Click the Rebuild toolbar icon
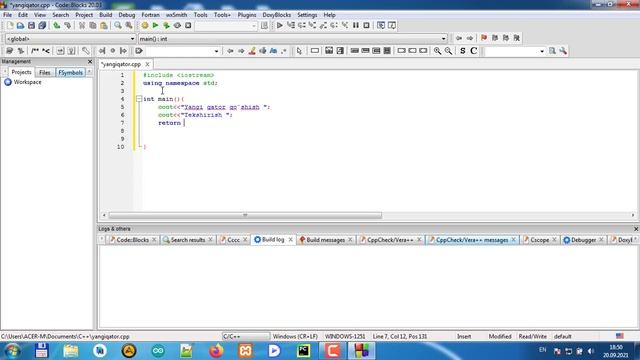Image resolution: width=640 pixels, height=360 pixels. pyautogui.click(x=177, y=25)
